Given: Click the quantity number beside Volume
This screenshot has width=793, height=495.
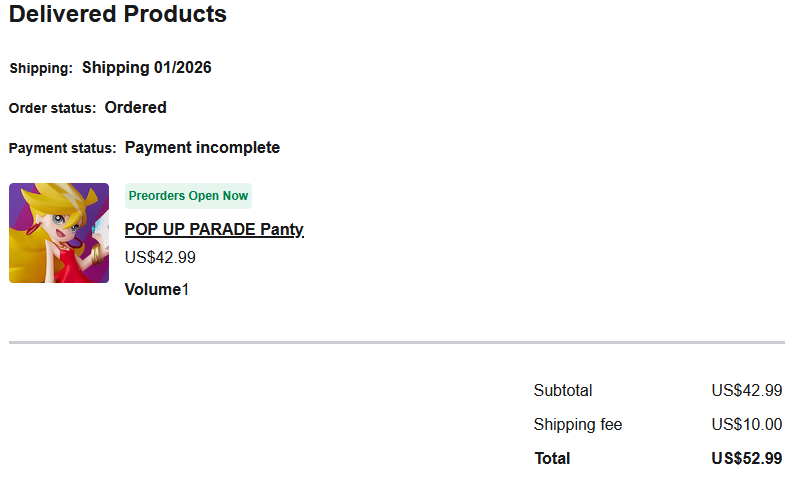Looking at the screenshot, I should pyautogui.click(x=185, y=290).
